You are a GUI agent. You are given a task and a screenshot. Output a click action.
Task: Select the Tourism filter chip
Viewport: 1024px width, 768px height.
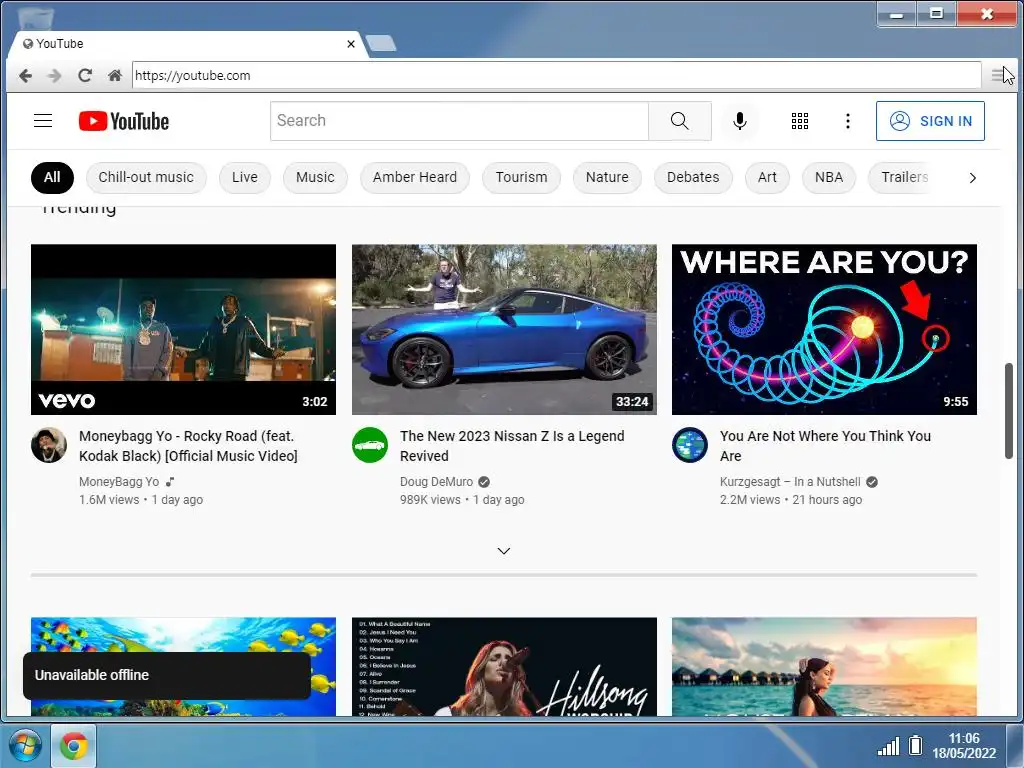point(521,178)
